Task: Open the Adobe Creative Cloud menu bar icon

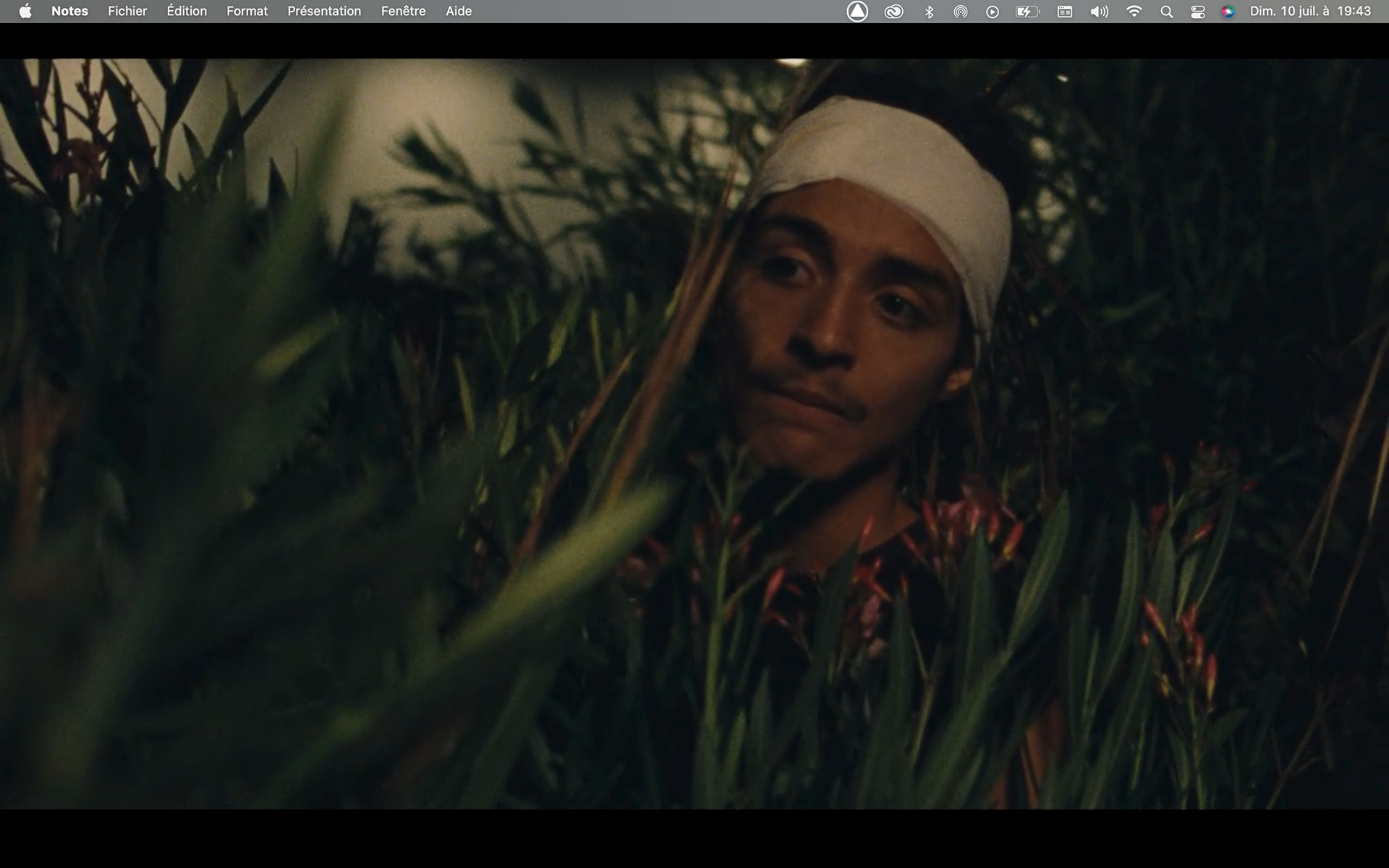Action: tap(893, 12)
